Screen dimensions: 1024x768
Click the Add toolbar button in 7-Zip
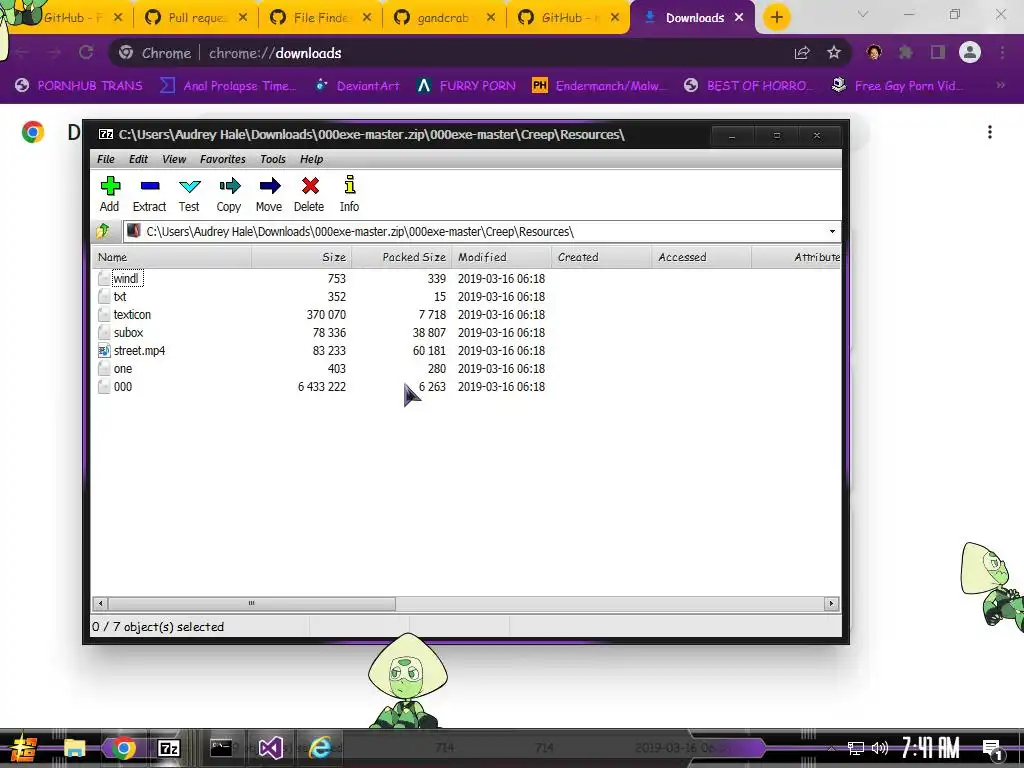coord(110,194)
